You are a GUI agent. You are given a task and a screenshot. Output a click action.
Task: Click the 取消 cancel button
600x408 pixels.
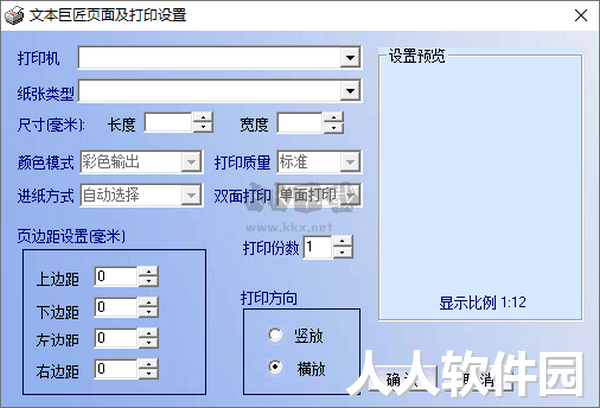coord(478,379)
